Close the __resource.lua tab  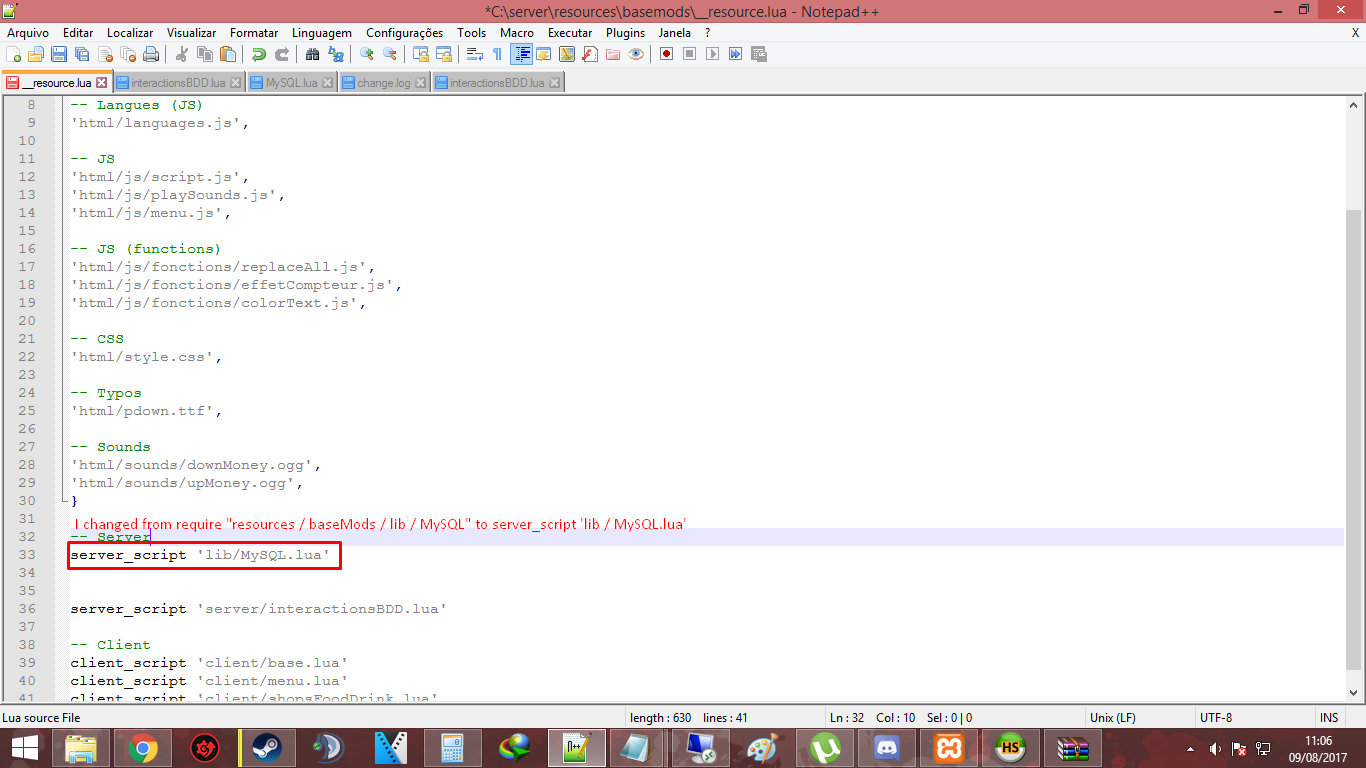pos(101,83)
